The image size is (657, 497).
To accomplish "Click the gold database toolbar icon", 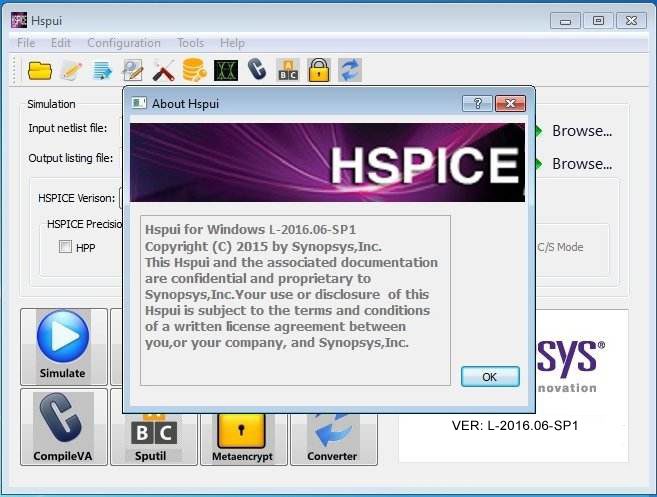I will point(194,70).
